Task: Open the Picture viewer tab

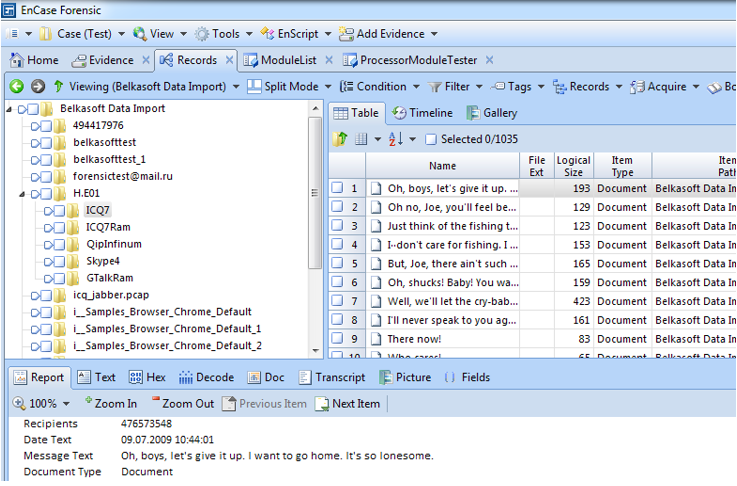Action: [405, 377]
